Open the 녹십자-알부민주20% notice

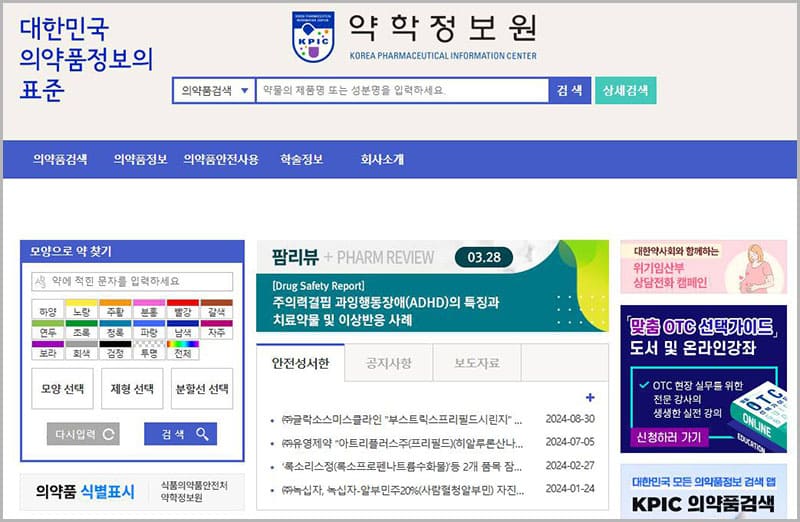pyautogui.click(x=402, y=490)
